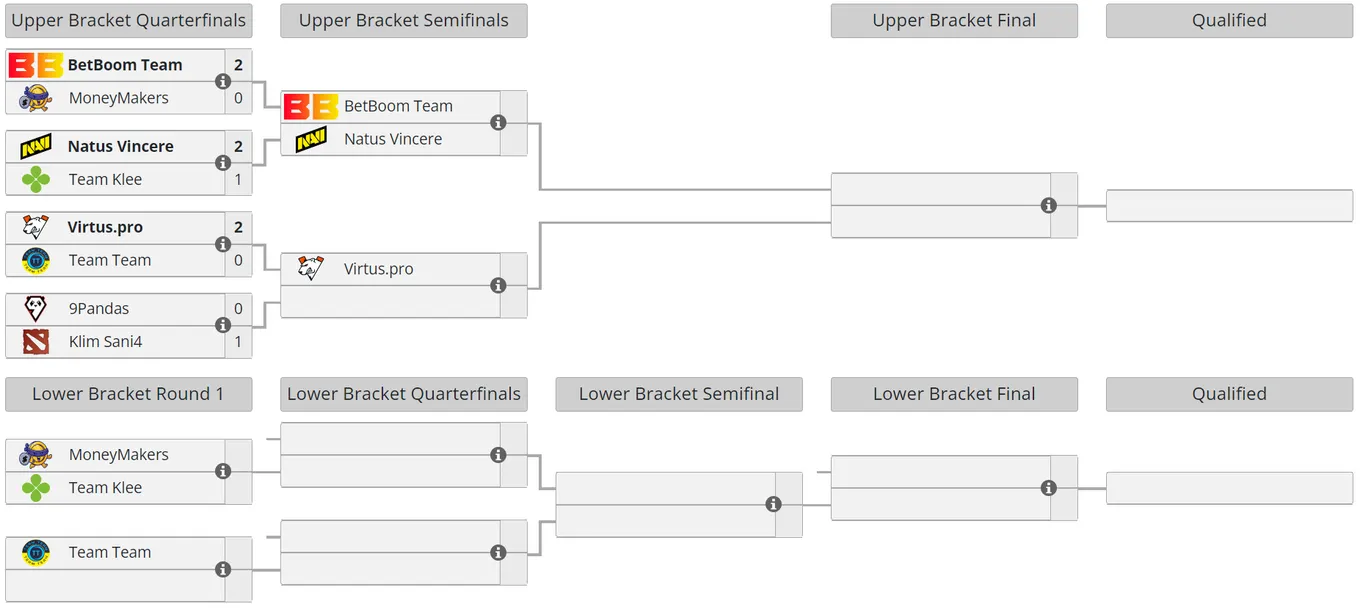The image size is (1360, 609).
Task: Select the Upper Bracket Final header
Action: tap(954, 21)
